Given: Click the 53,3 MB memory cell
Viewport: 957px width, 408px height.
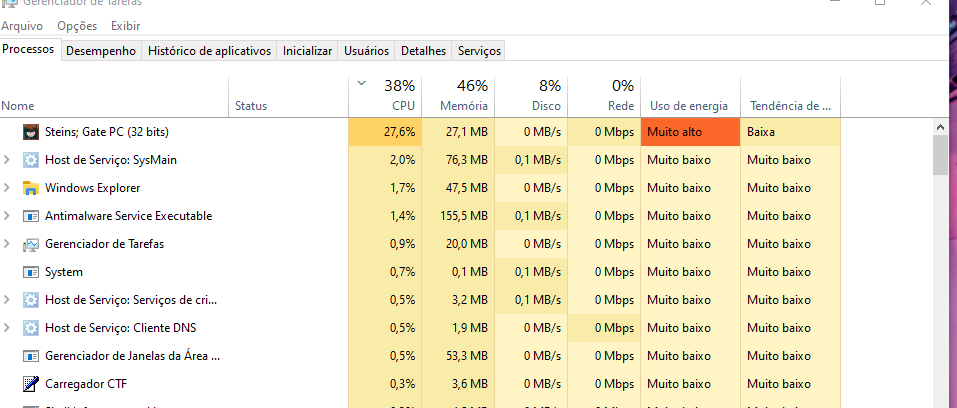Looking at the screenshot, I should click(x=458, y=356).
